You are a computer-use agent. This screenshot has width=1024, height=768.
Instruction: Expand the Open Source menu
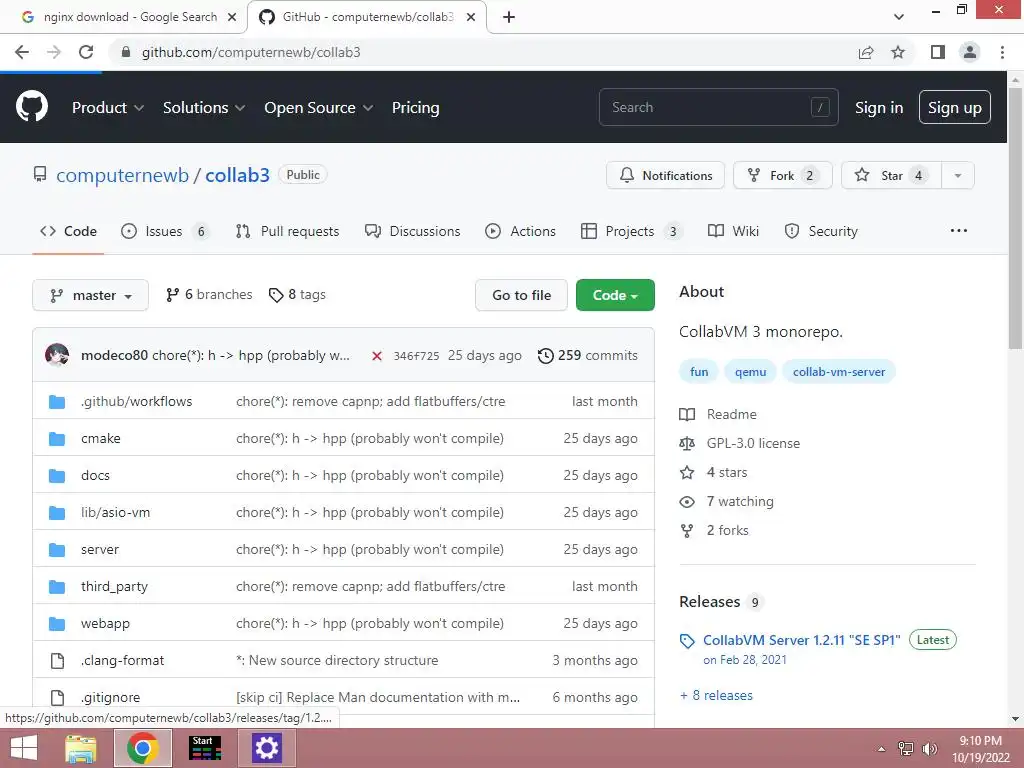point(319,107)
